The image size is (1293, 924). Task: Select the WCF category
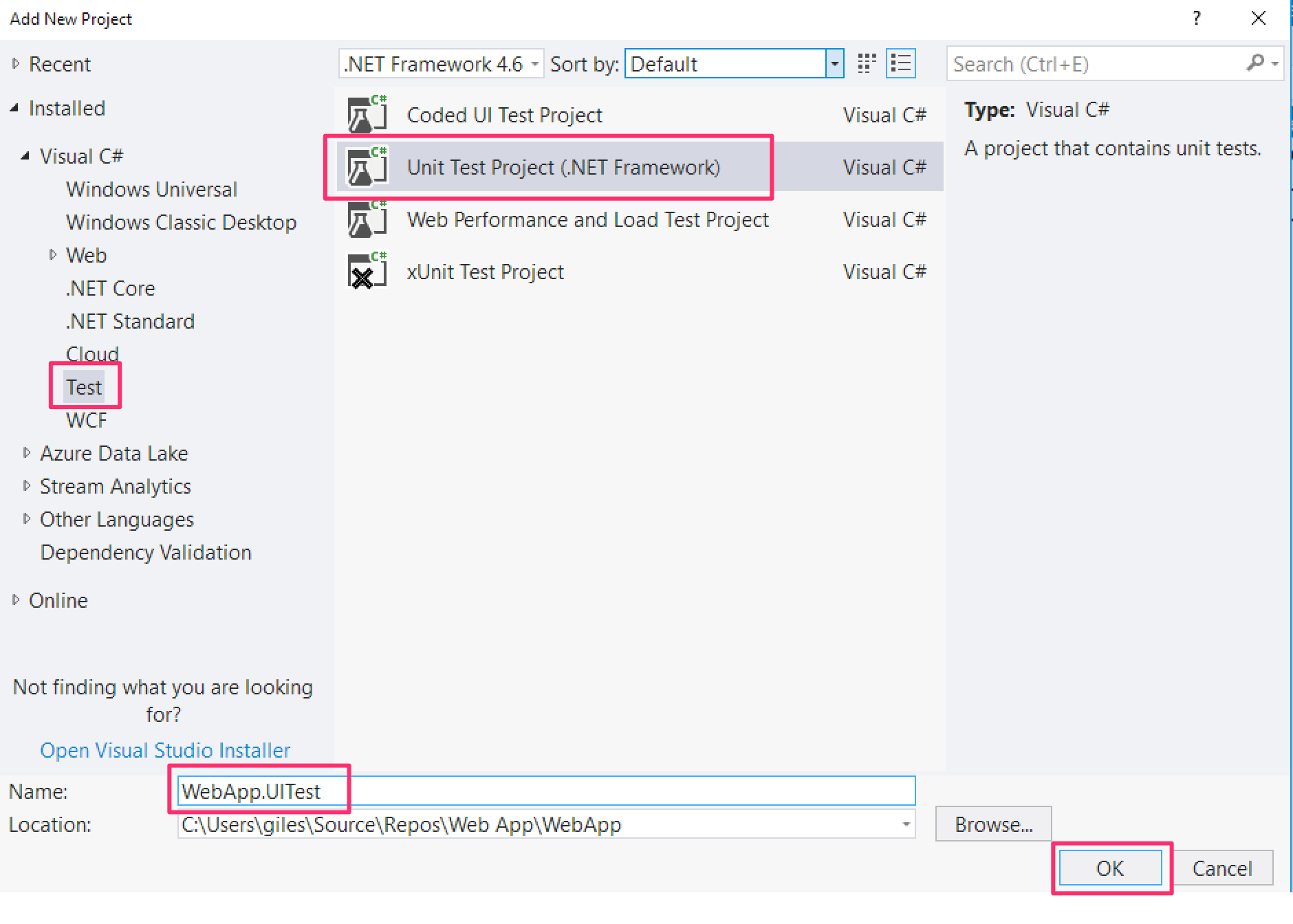(x=86, y=420)
